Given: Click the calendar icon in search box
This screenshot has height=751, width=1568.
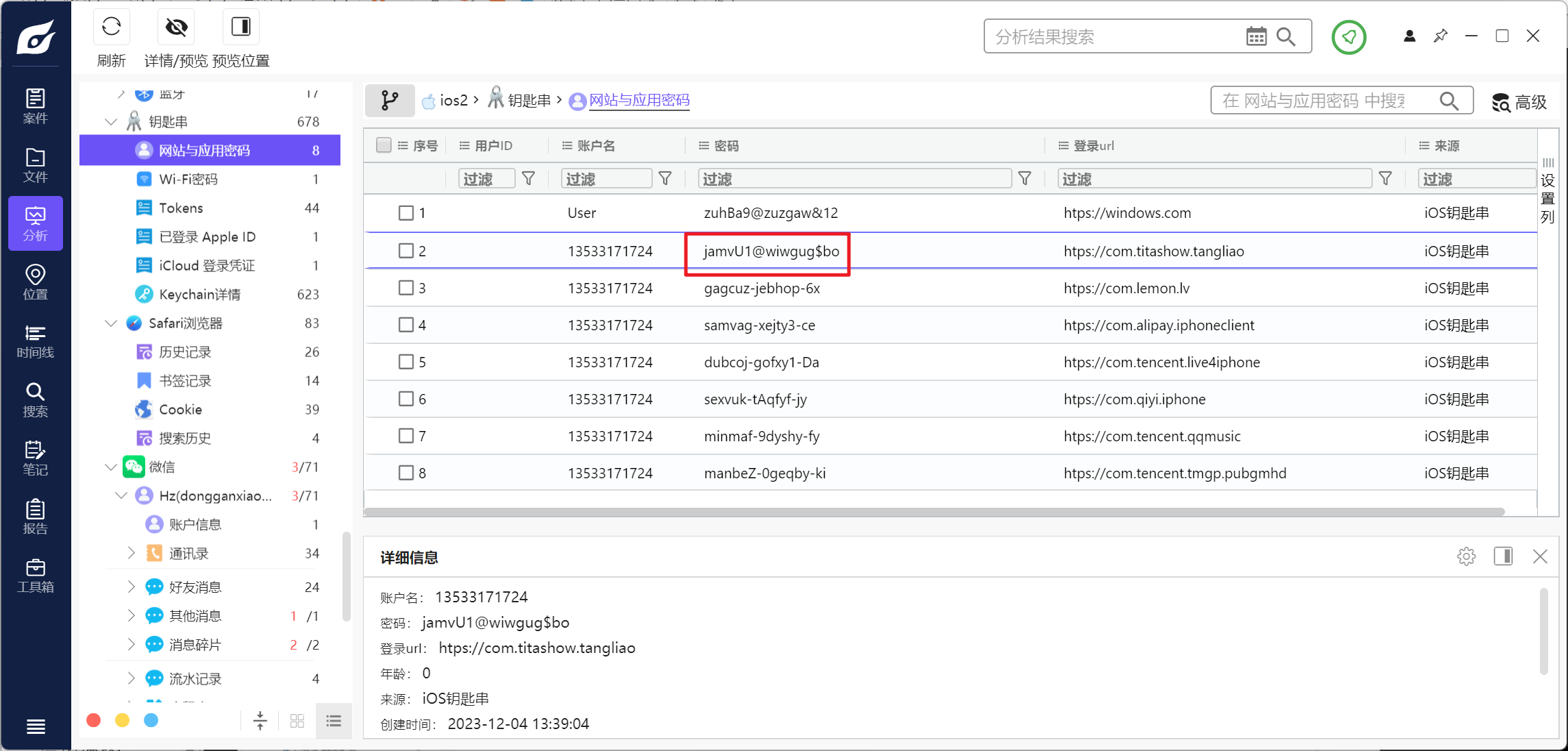Looking at the screenshot, I should (1256, 36).
